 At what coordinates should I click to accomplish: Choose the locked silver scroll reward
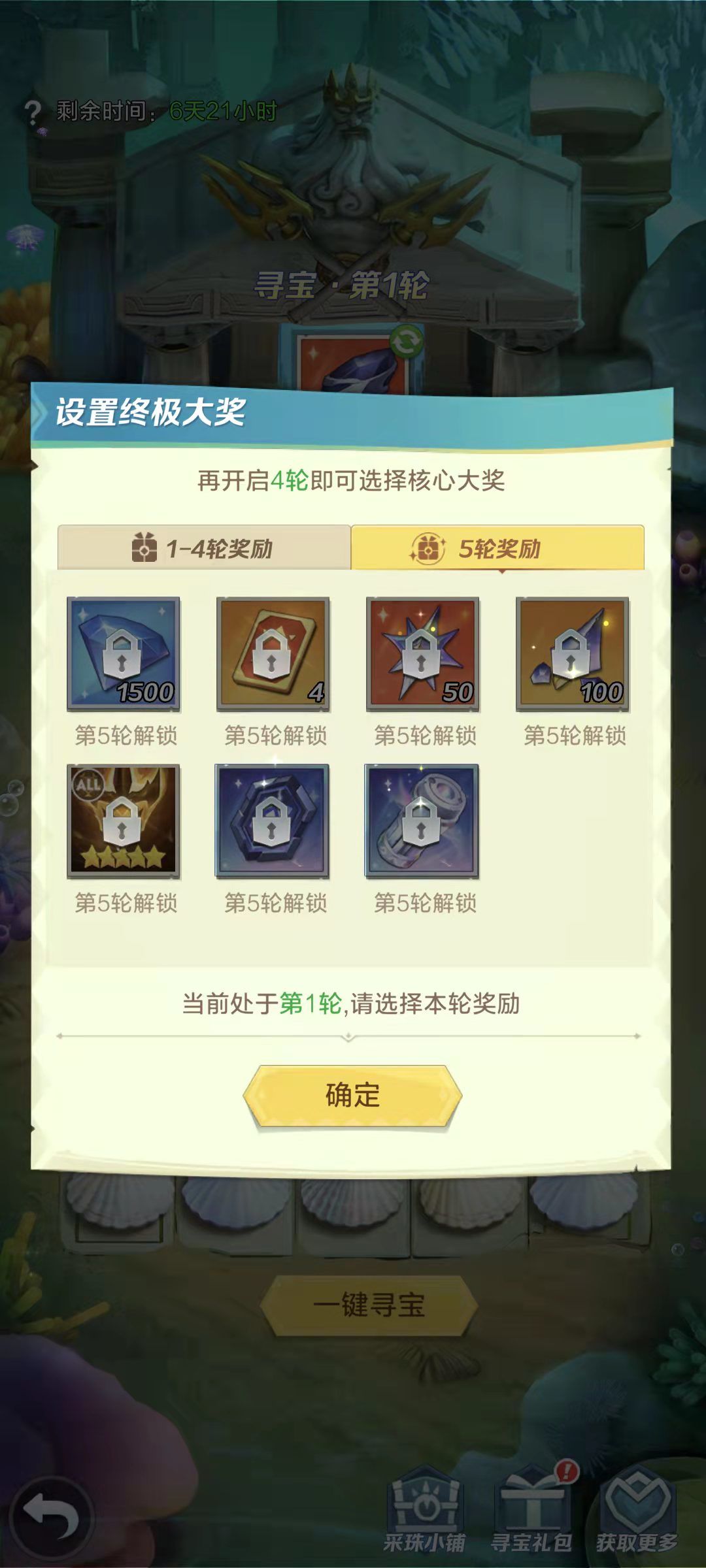click(x=422, y=821)
